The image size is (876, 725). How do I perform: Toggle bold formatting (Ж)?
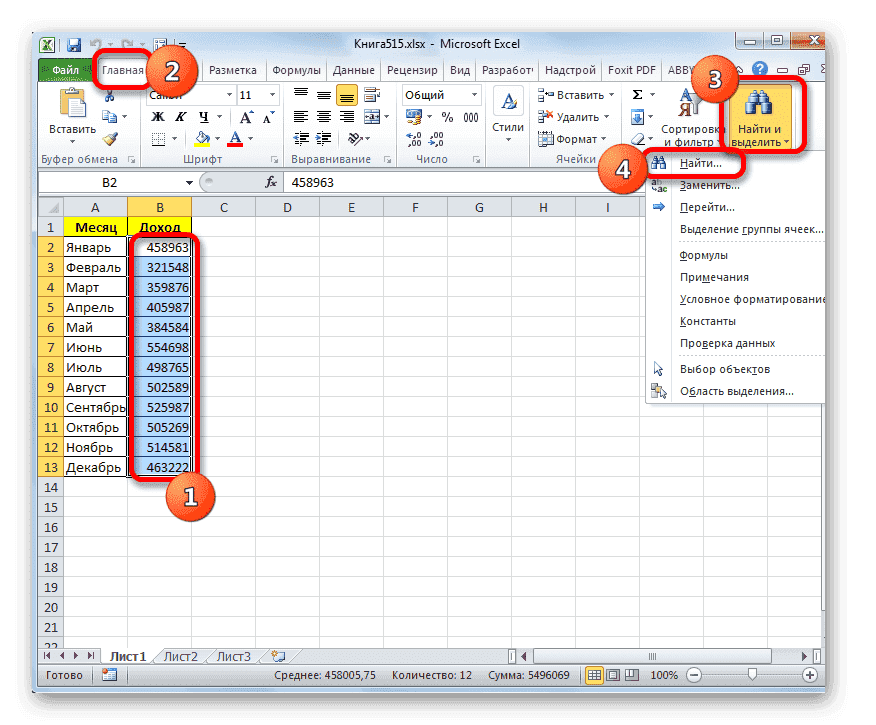pyautogui.click(x=157, y=117)
